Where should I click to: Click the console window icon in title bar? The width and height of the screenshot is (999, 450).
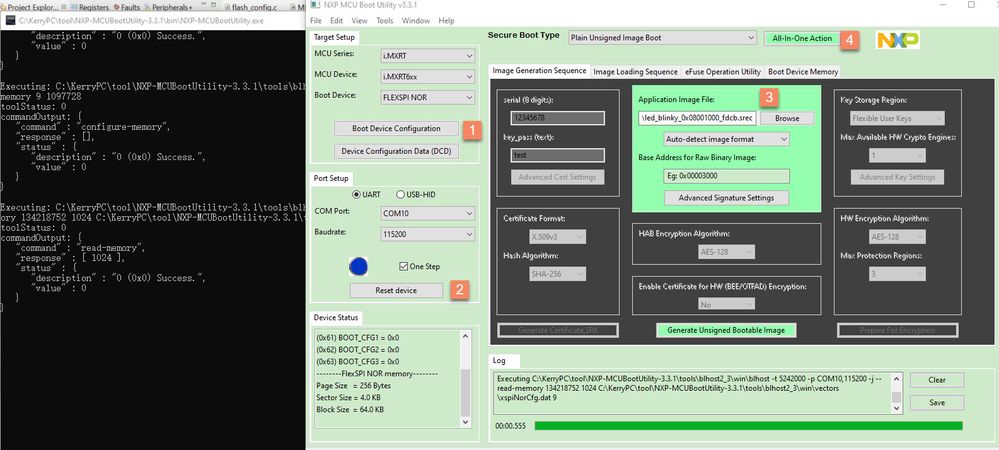(x=10, y=20)
